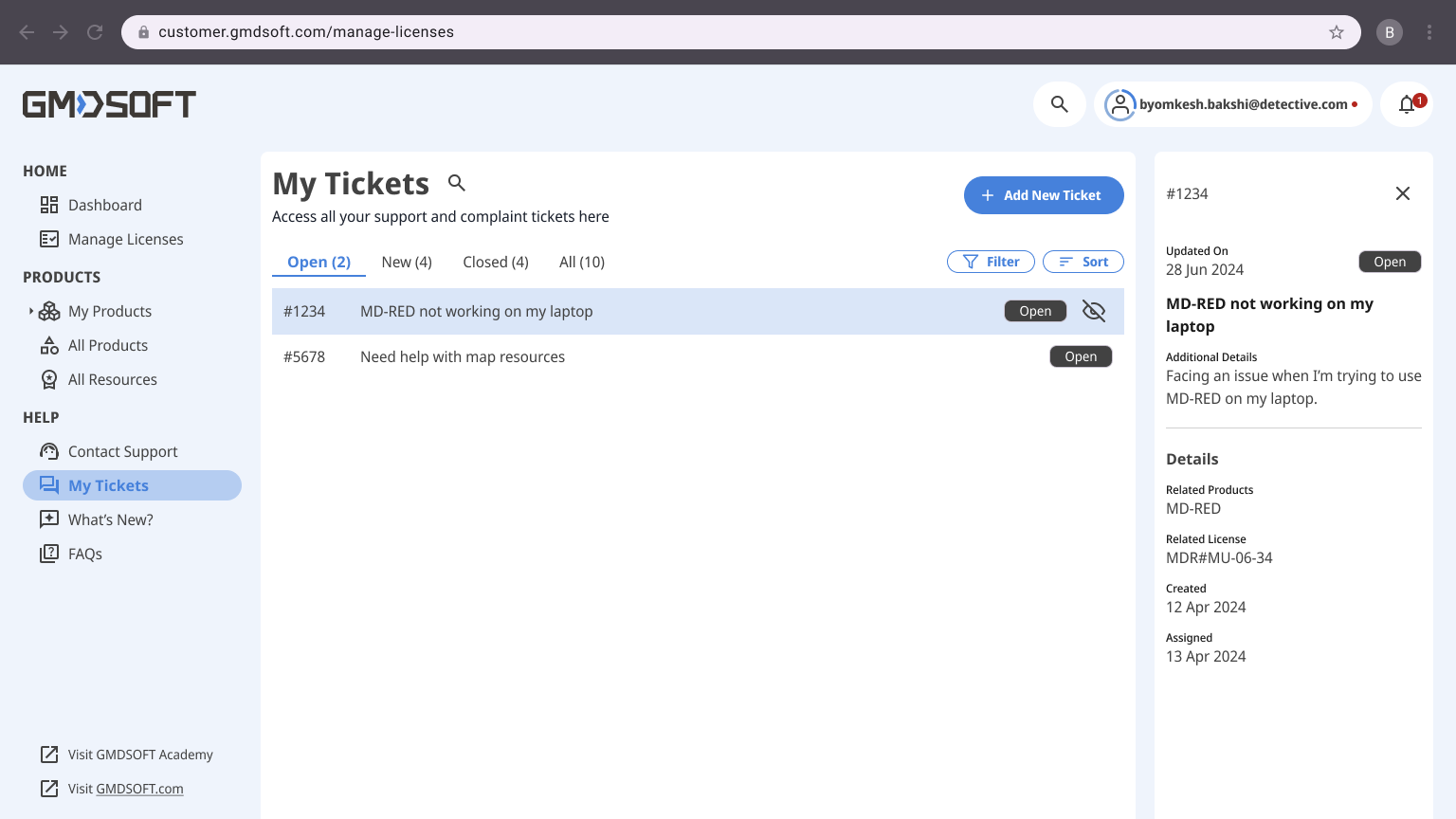The width and height of the screenshot is (1456, 819).
Task: Open user account menu byomkesh.bakshi@detective.com
Action: pyautogui.click(x=1233, y=104)
